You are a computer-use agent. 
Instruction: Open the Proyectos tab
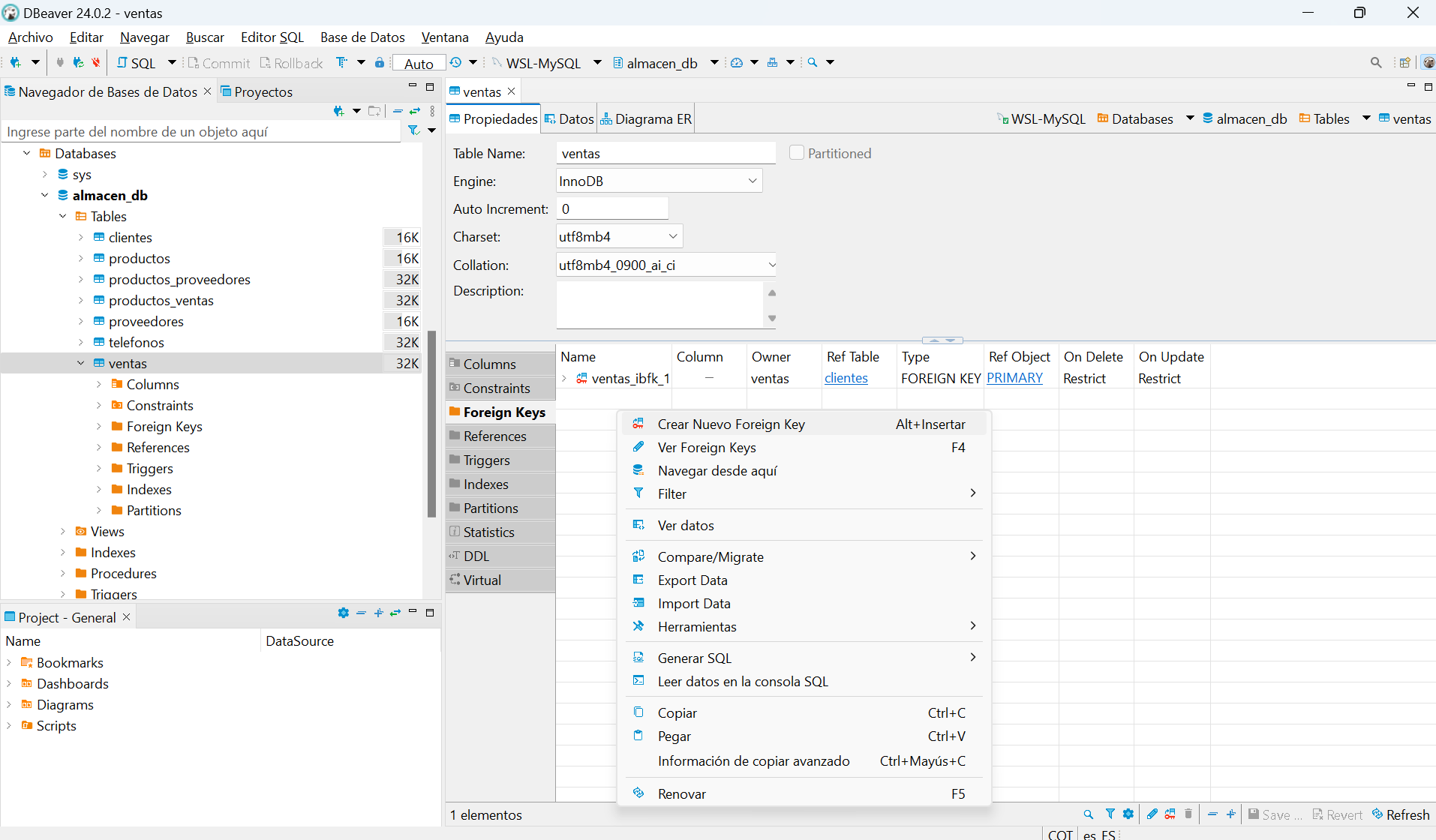[x=257, y=91]
